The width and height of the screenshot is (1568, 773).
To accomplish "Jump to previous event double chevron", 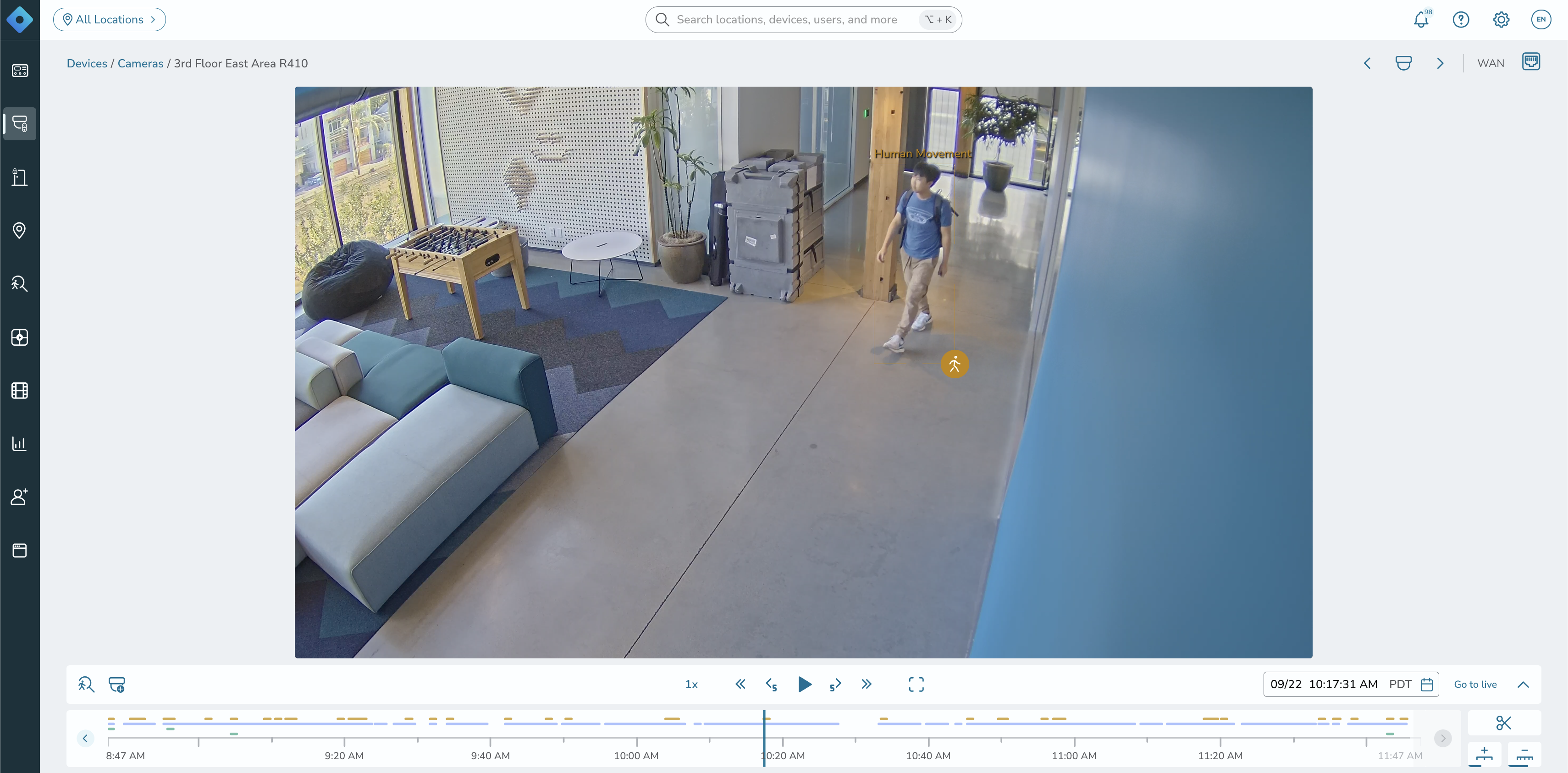I will [740, 685].
